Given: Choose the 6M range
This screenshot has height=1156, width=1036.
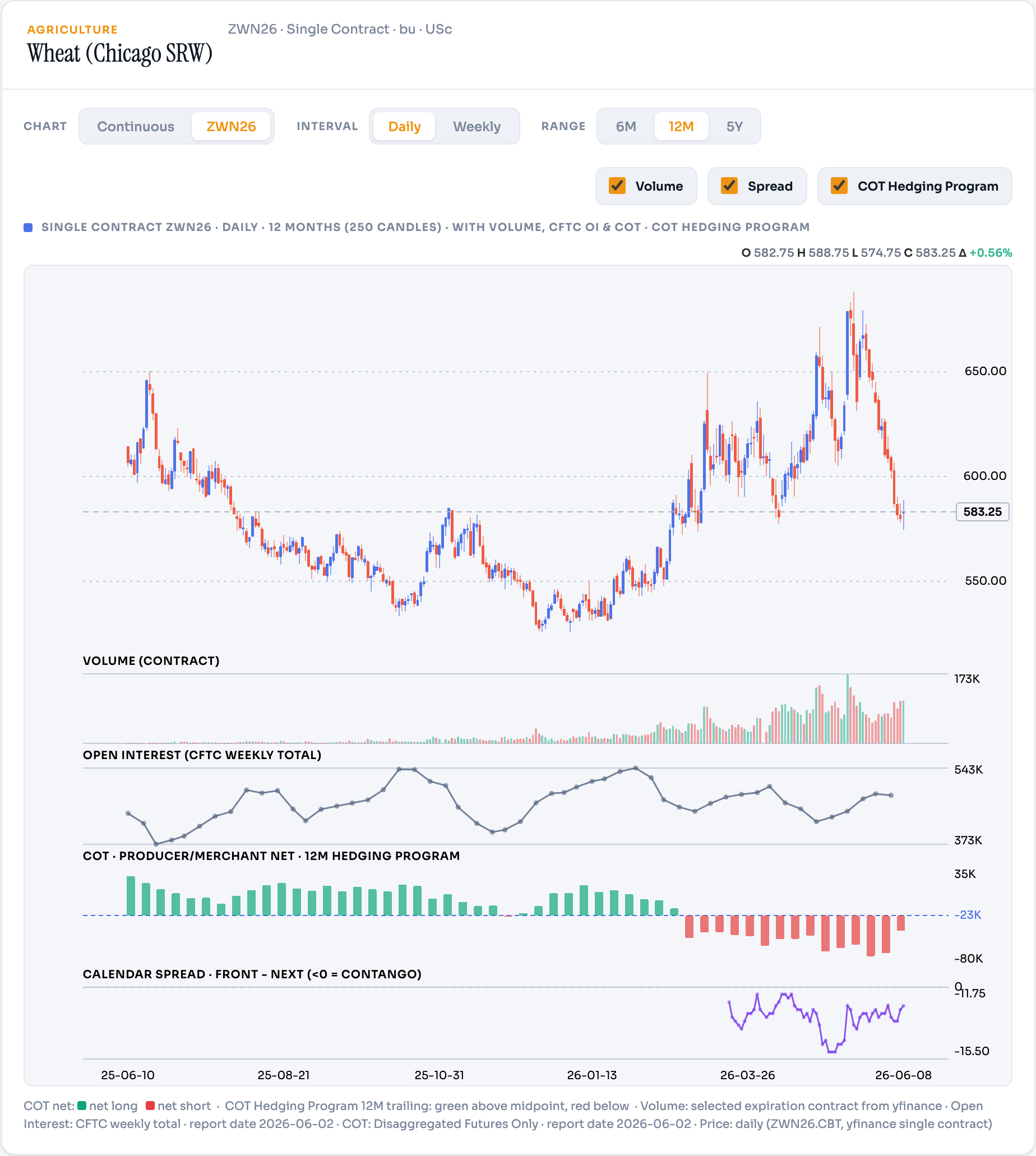Looking at the screenshot, I should 626,126.
